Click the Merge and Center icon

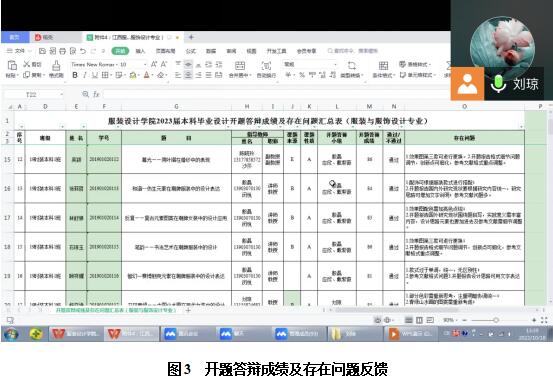[x=240, y=65]
